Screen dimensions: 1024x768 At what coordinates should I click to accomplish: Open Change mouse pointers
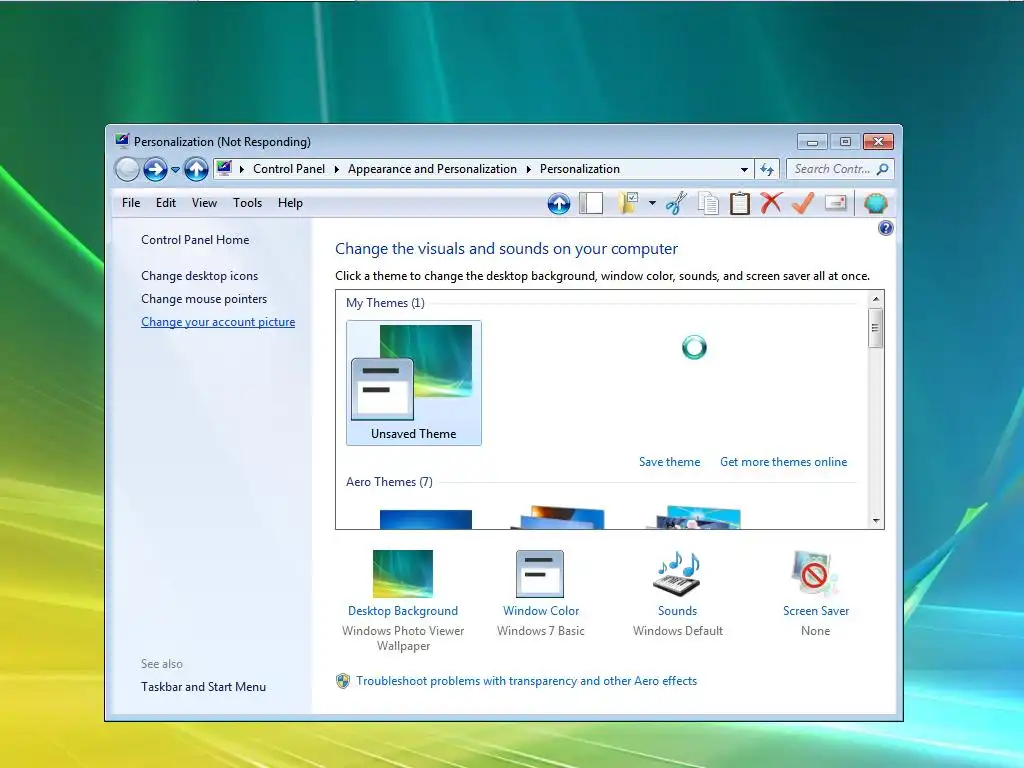204,298
